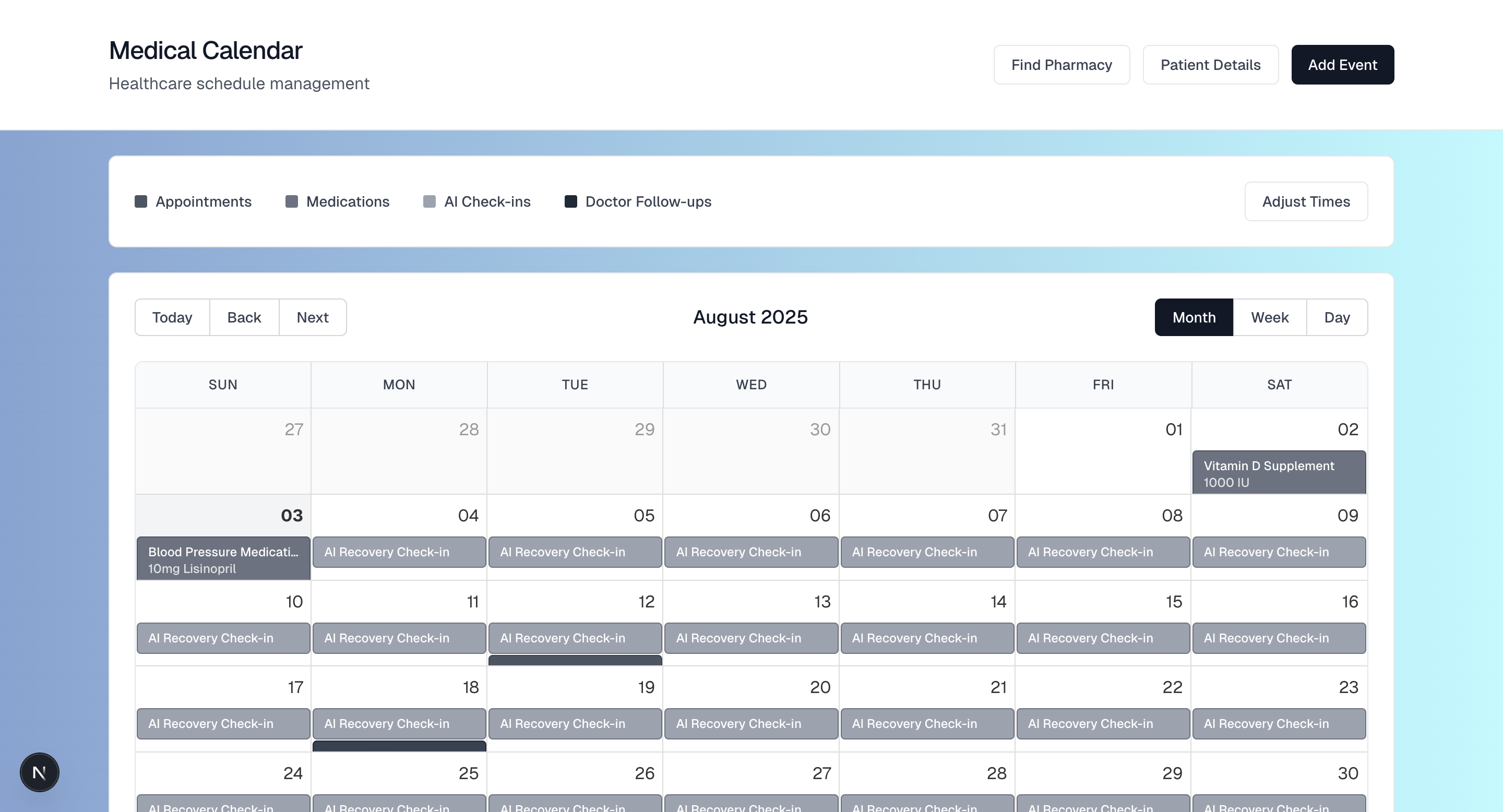Screen dimensions: 1503x812
Task: Click the Adjust Times button
Action: click(x=1305, y=202)
